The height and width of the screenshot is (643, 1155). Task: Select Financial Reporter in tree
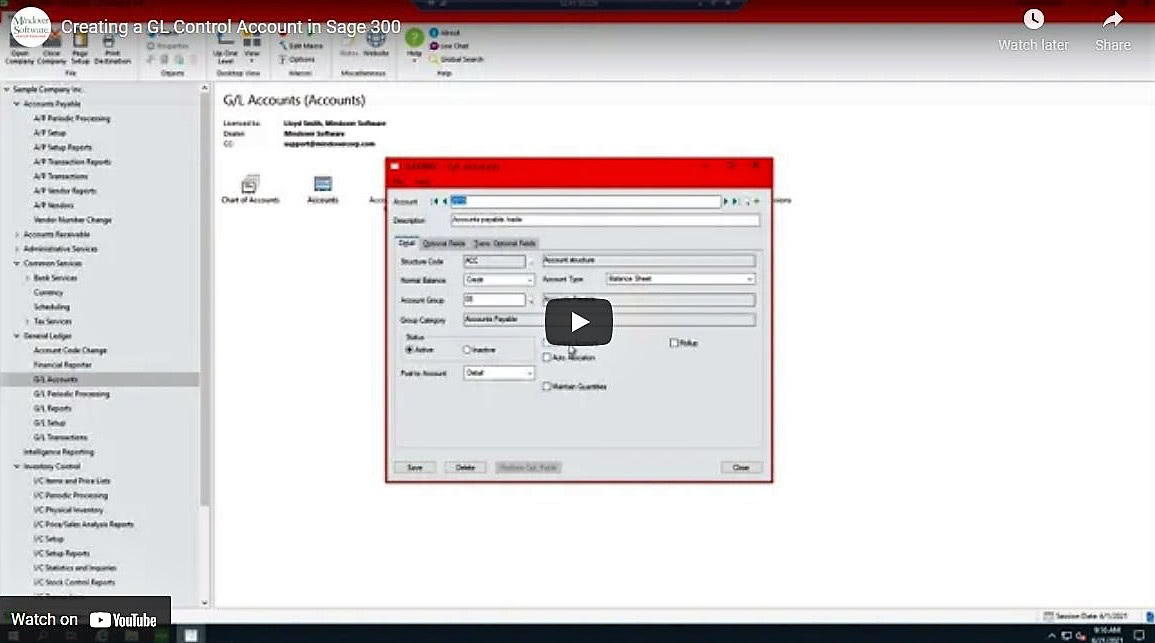[x=63, y=365]
